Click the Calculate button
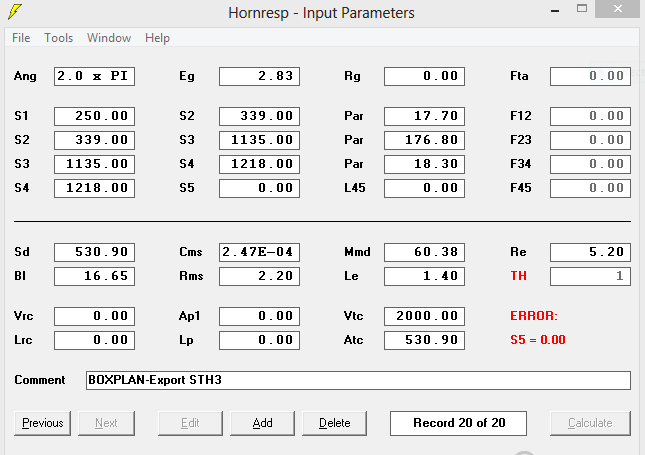 (x=590, y=423)
